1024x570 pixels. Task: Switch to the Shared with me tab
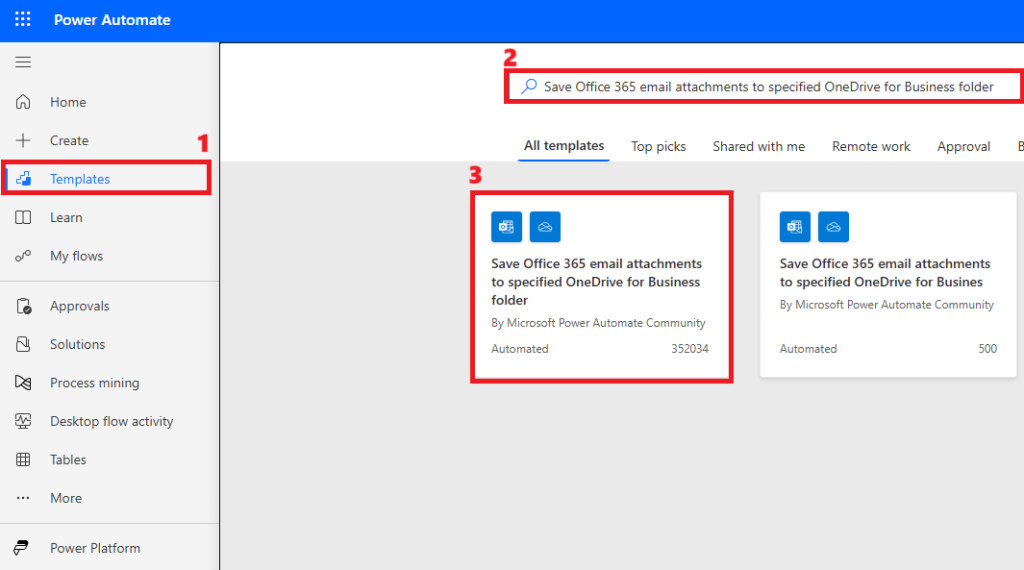click(x=758, y=146)
